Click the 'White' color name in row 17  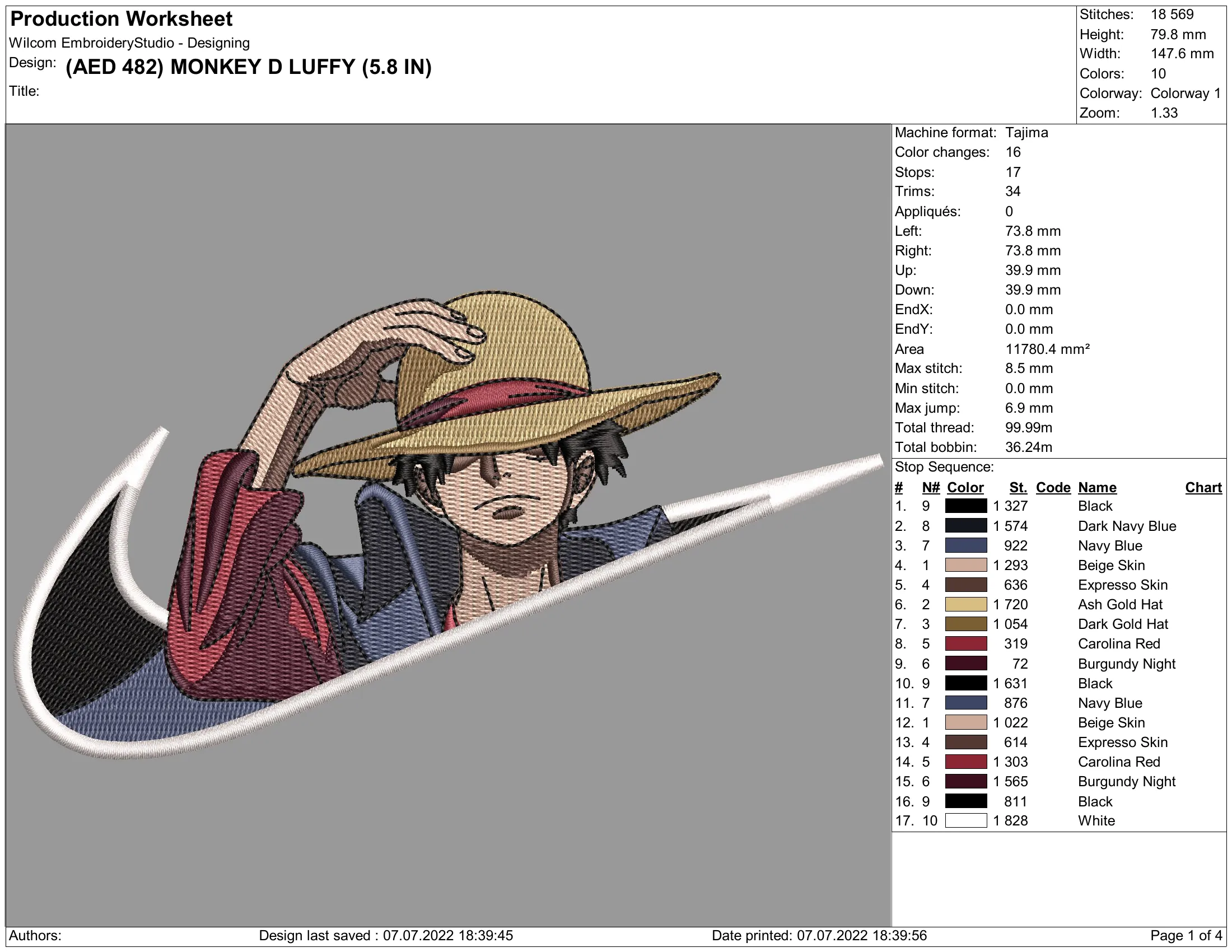point(1096,820)
